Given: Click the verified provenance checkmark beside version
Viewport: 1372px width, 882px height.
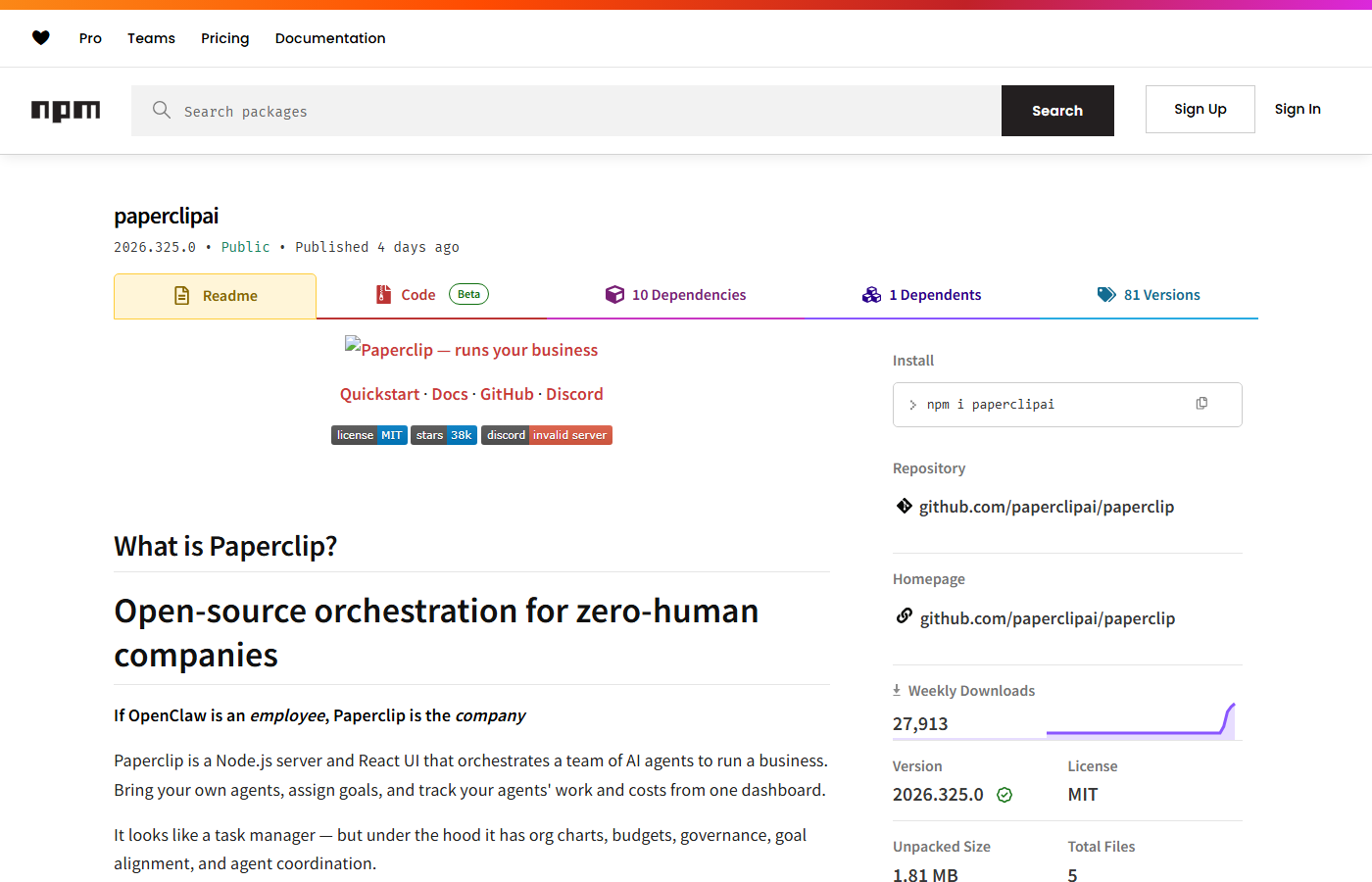Looking at the screenshot, I should pyautogui.click(x=1004, y=795).
